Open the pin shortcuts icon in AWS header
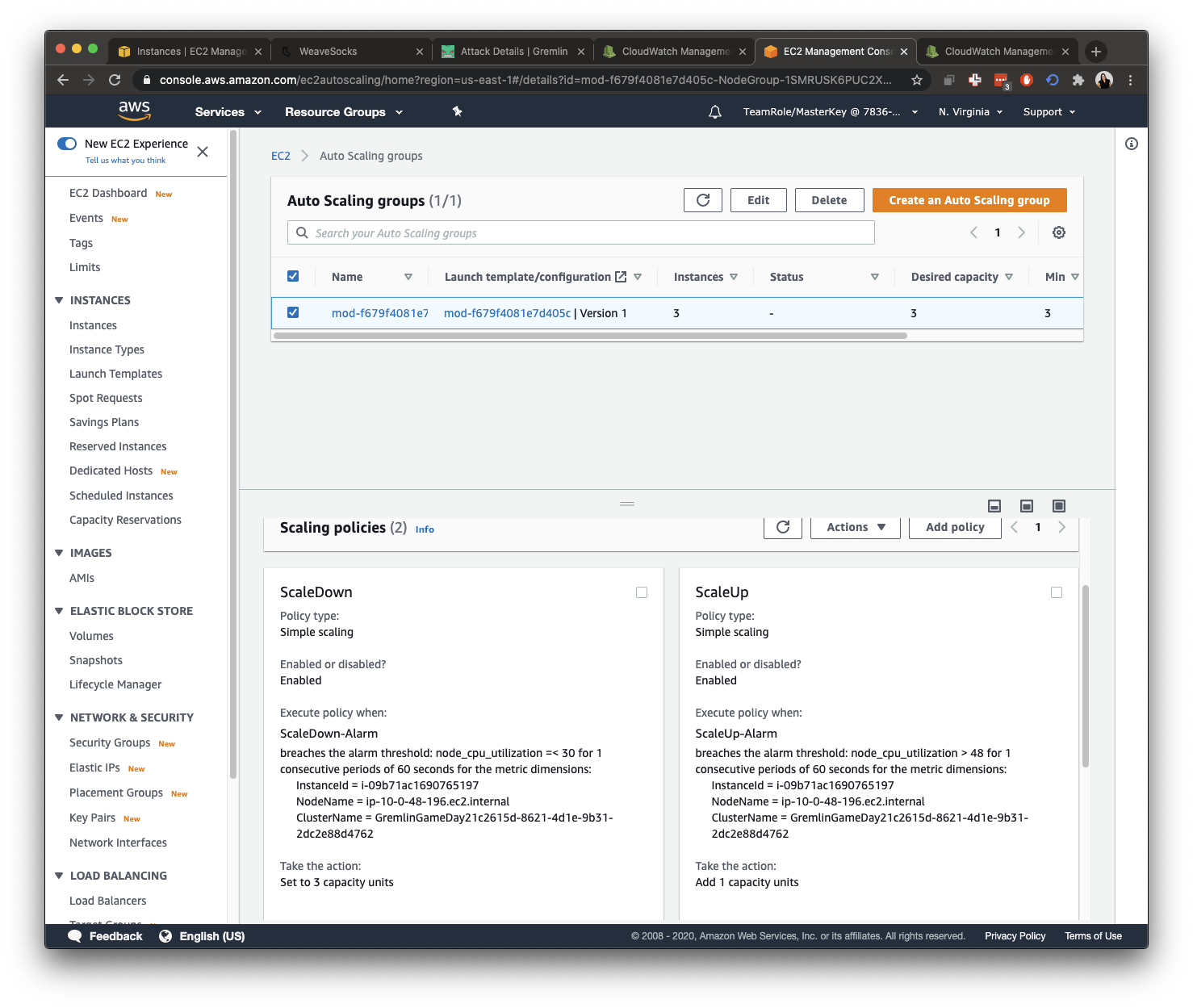 tap(457, 111)
